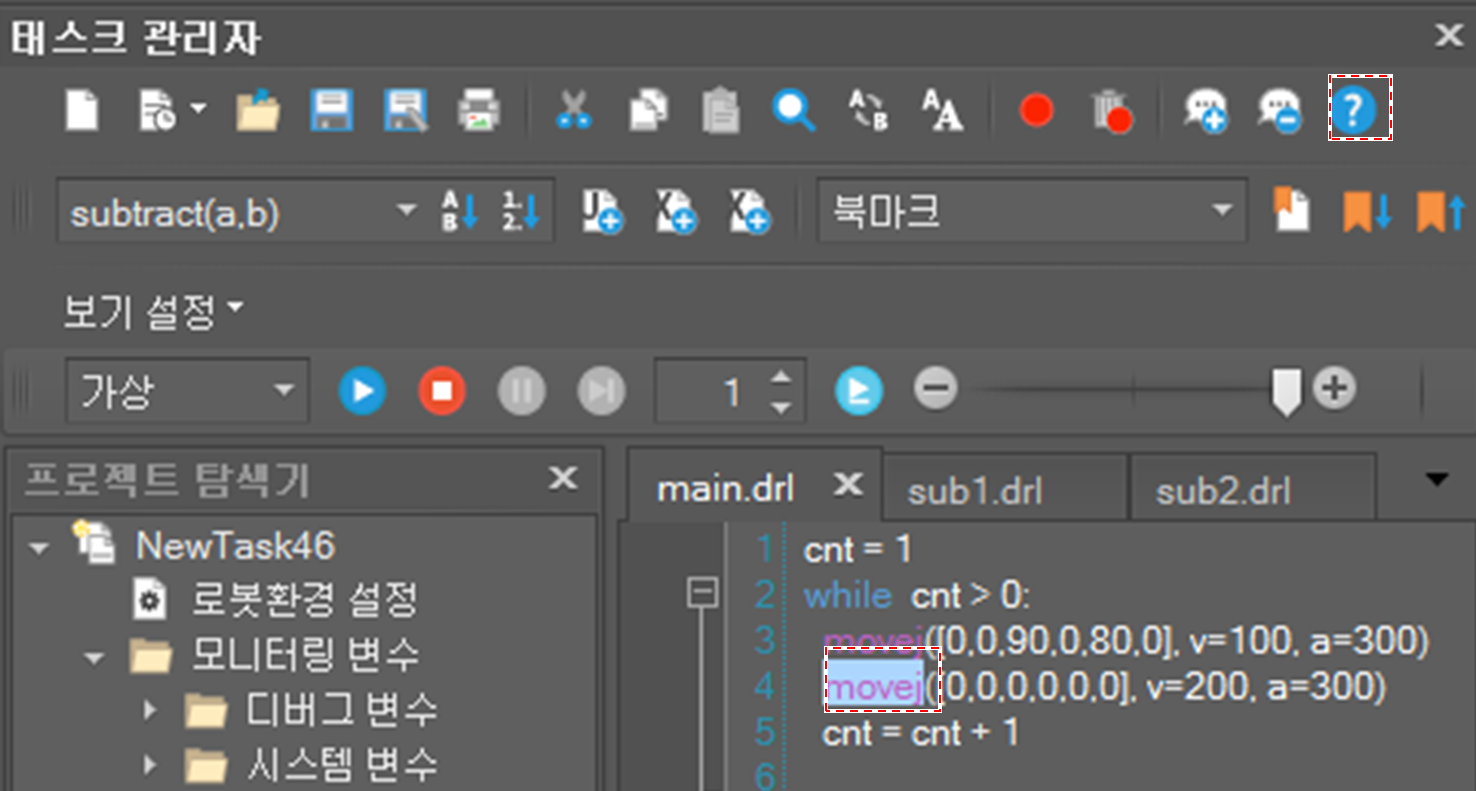
Task: Click the Cut scissors icon
Action: (573, 110)
